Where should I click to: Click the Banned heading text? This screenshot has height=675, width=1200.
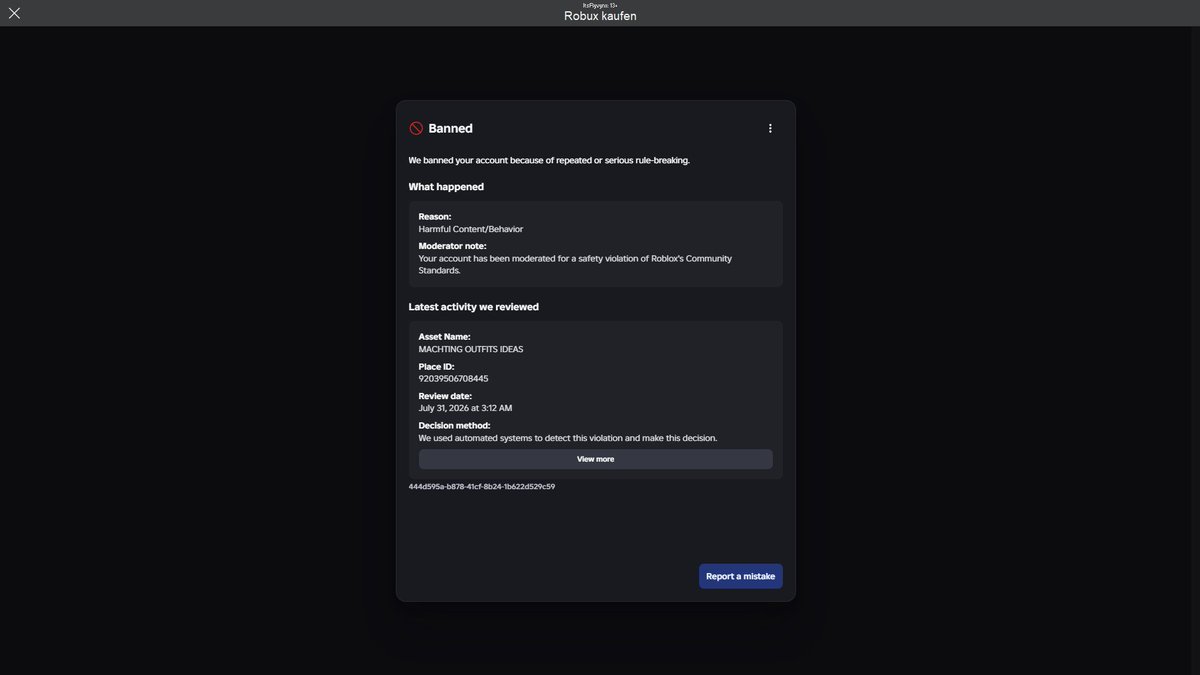coord(450,128)
